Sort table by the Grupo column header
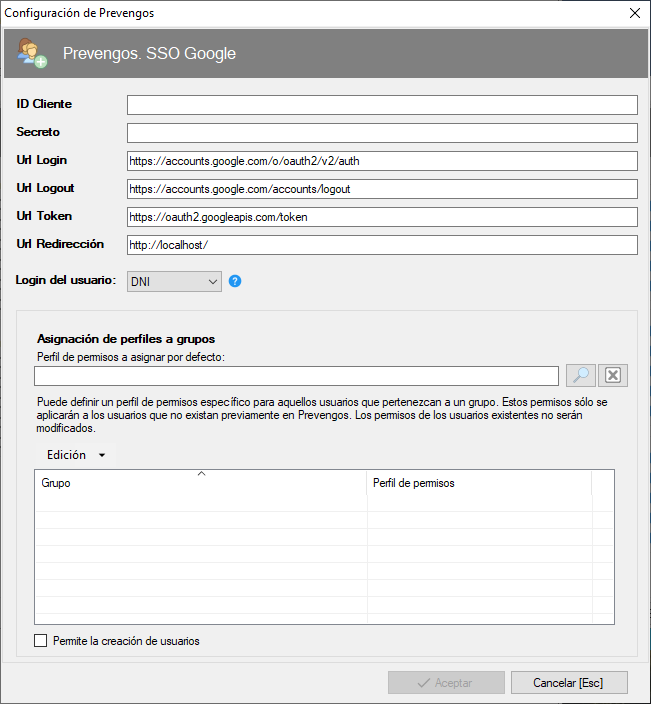Viewport: 651px width, 704px height. 200,483
